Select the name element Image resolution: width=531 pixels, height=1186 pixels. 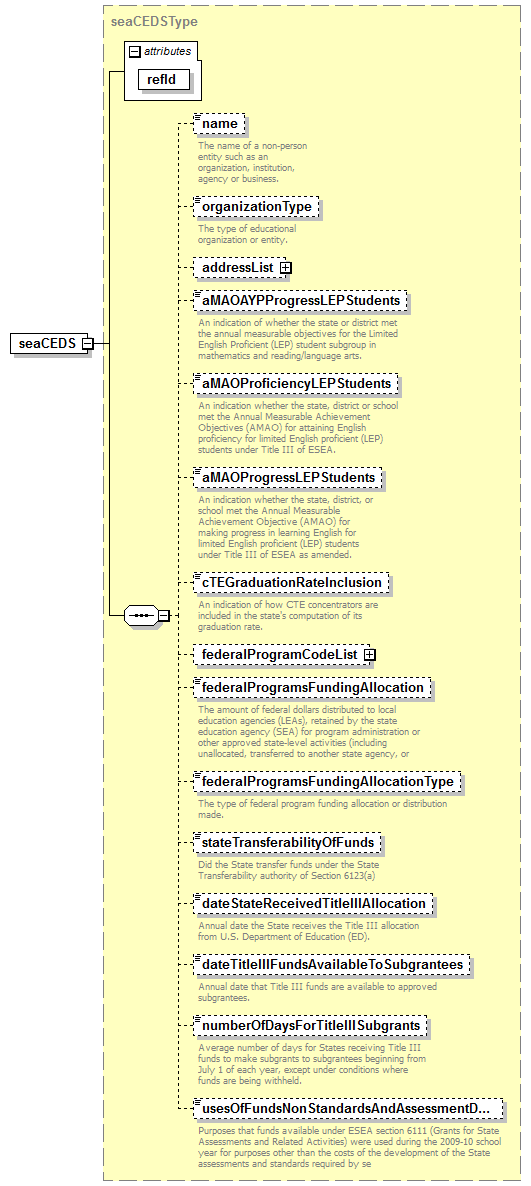click(219, 123)
